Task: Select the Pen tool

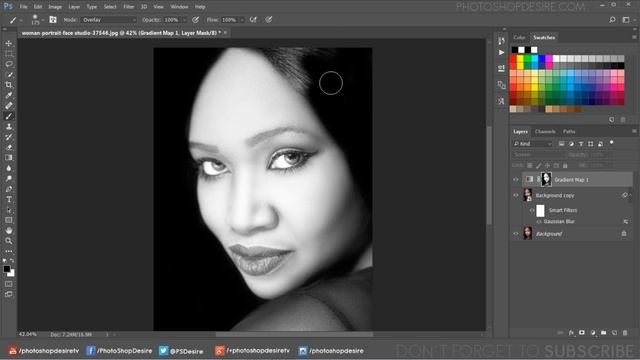Action: tap(9, 189)
